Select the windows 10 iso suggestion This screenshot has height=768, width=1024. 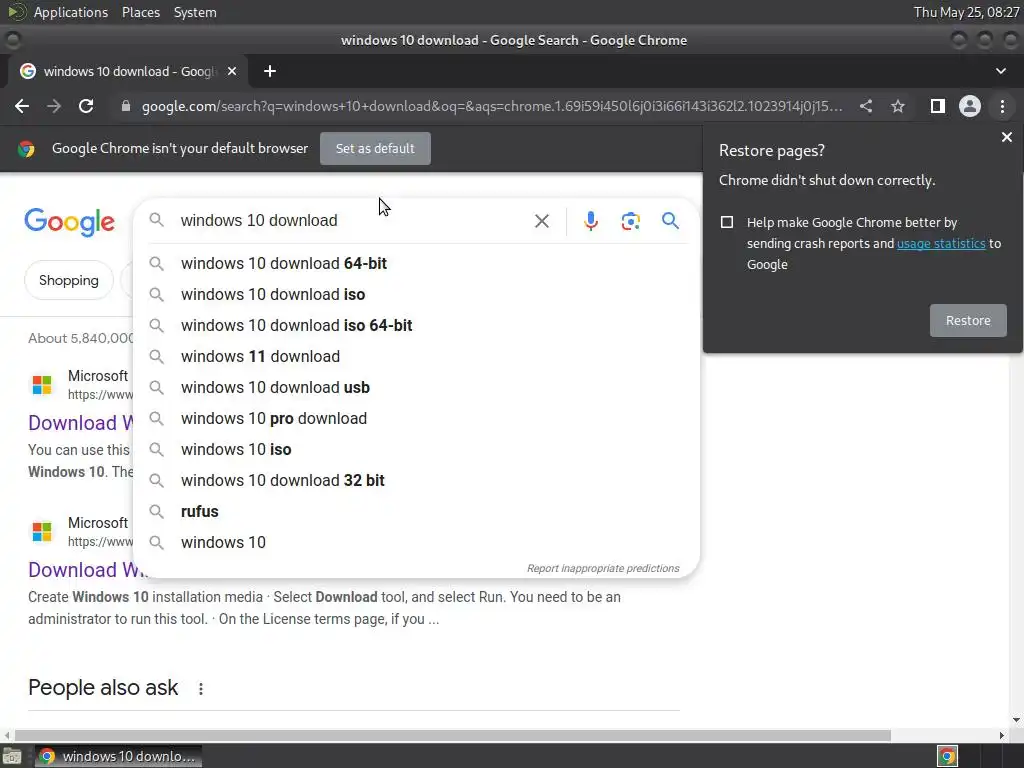[x=416, y=449]
